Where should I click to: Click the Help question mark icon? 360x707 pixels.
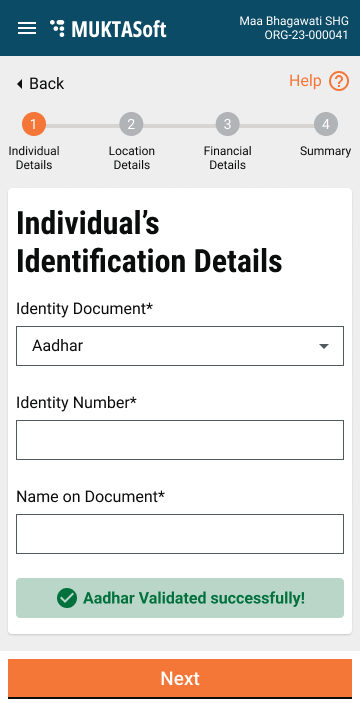tap(339, 82)
